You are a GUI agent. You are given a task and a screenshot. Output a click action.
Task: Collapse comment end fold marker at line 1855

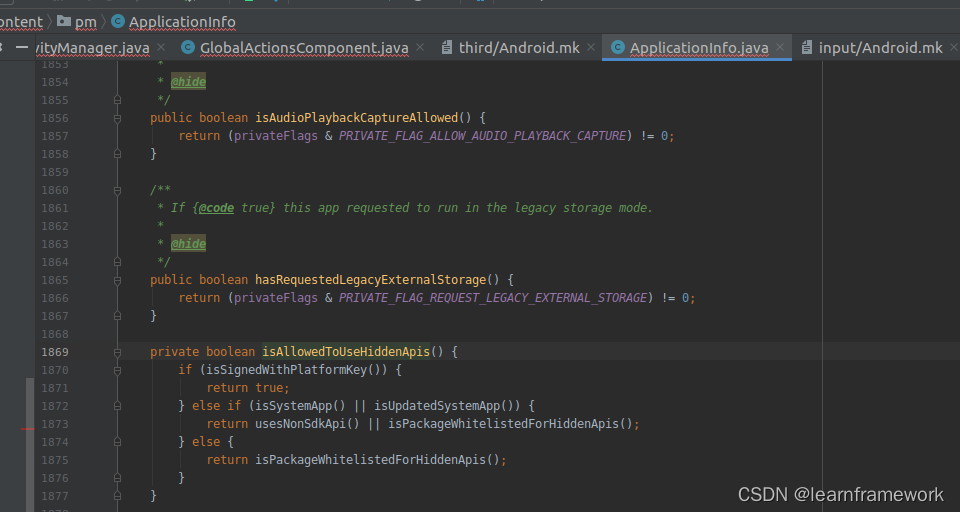118,100
